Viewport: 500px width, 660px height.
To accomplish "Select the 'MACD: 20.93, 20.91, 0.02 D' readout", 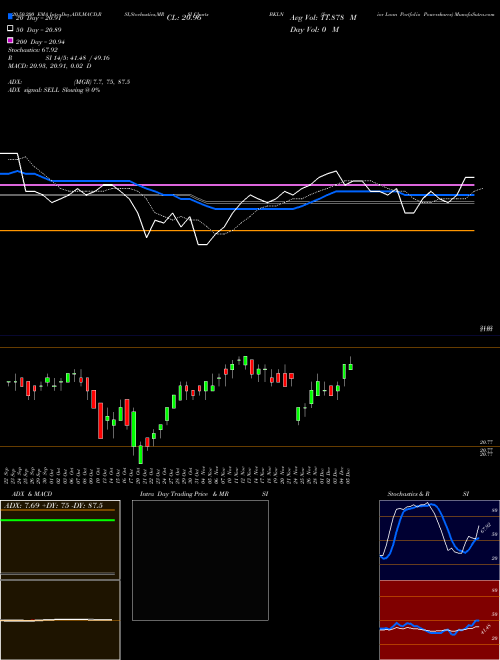I will coord(50,66).
